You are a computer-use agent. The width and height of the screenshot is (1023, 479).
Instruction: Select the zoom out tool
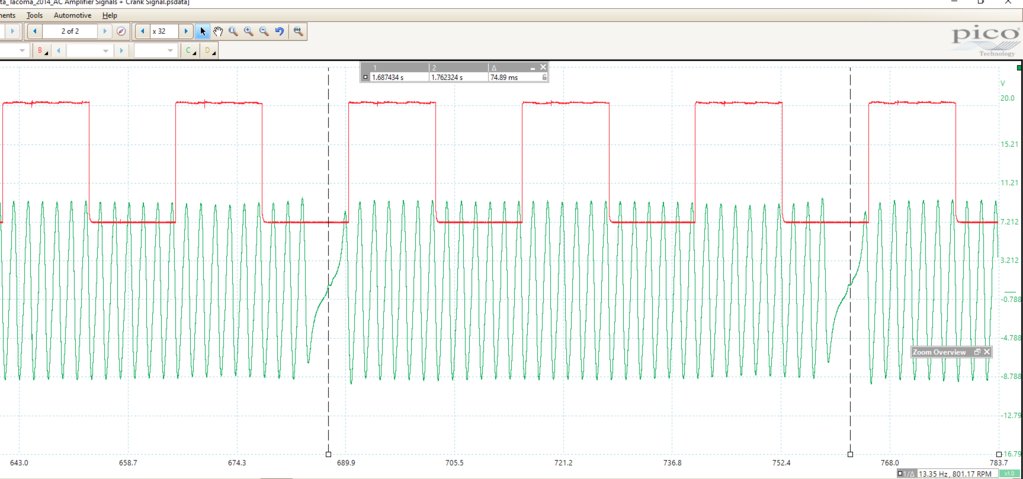(264, 31)
